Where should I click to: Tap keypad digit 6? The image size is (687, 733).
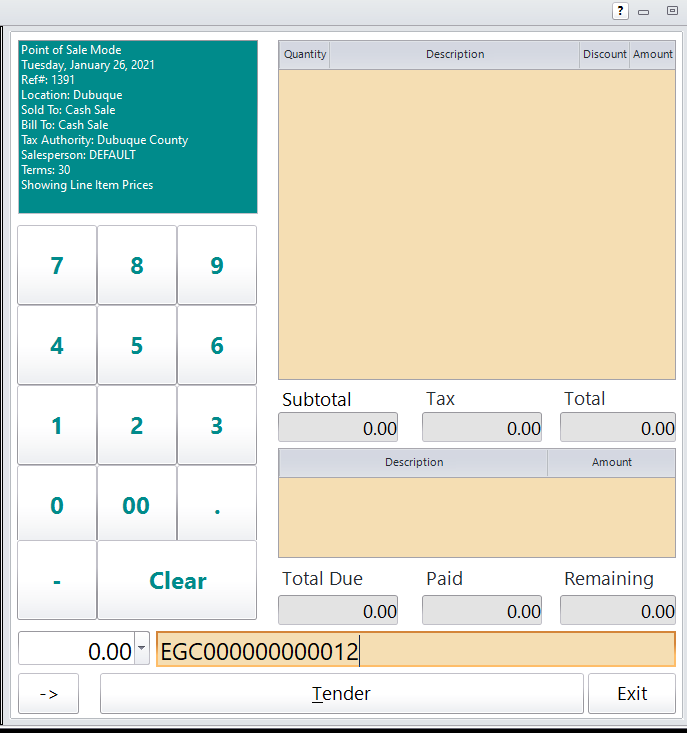click(217, 345)
